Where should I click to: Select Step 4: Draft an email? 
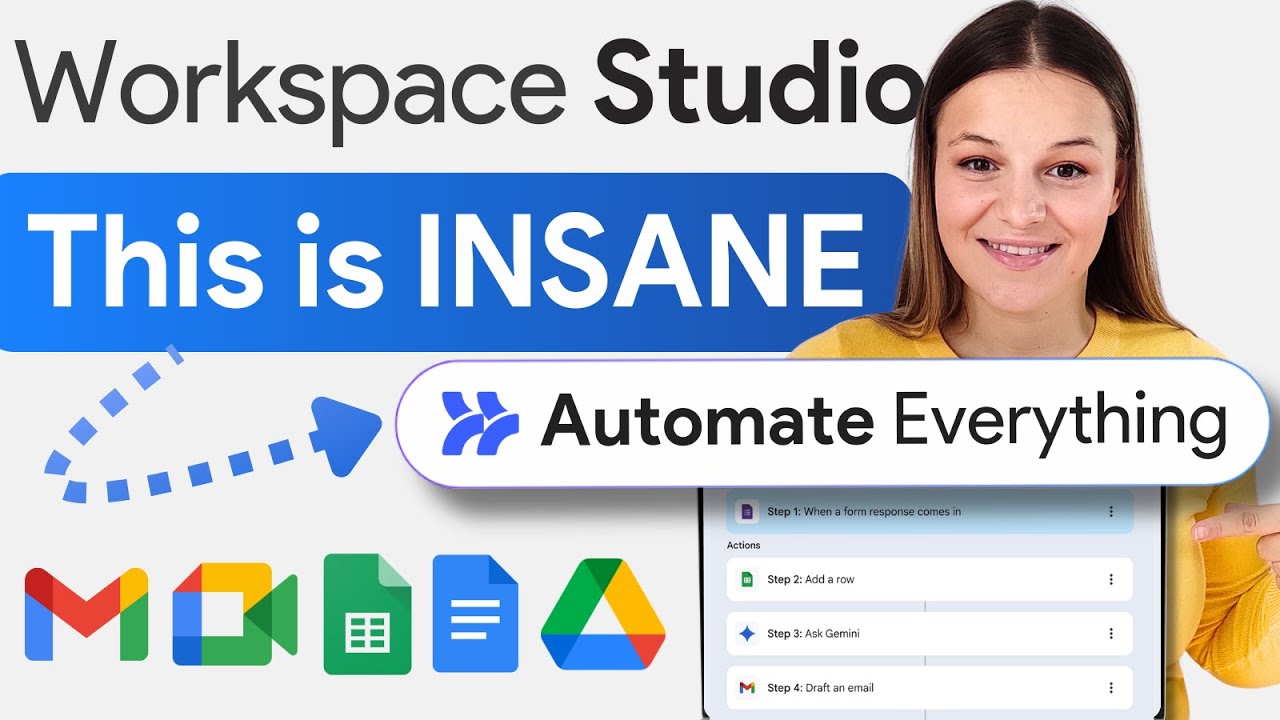tap(930, 687)
